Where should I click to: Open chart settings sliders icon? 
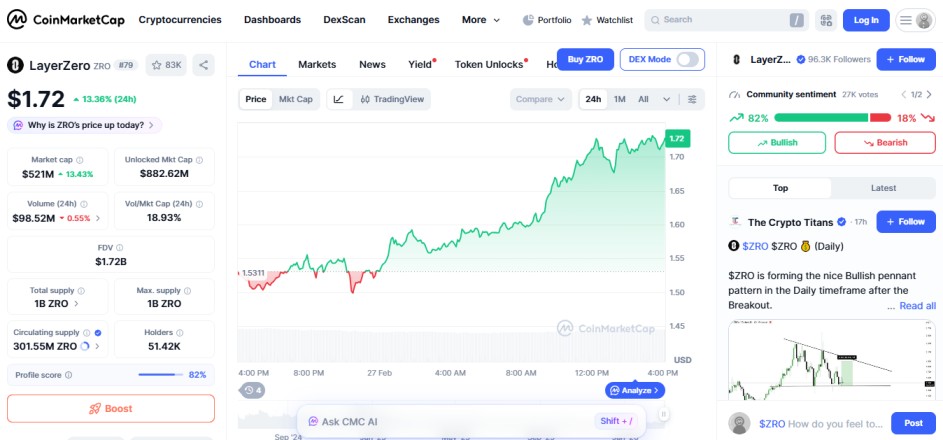click(x=692, y=99)
